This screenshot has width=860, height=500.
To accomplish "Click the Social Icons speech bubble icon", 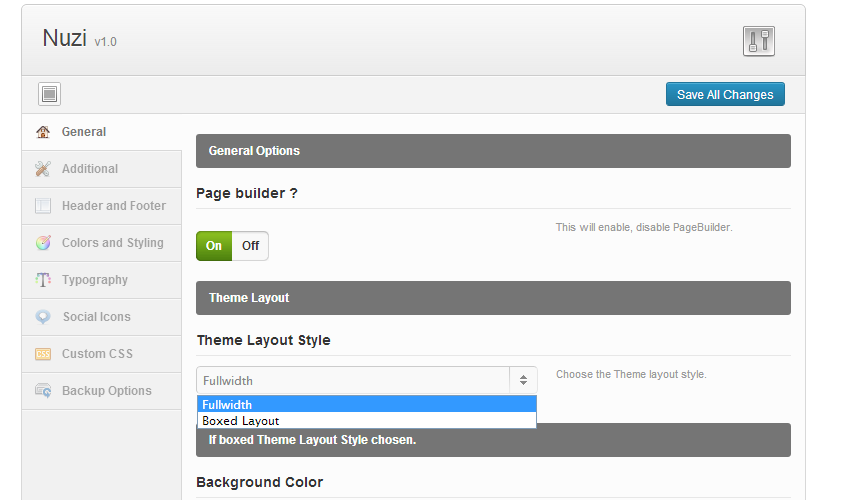I will (x=43, y=317).
